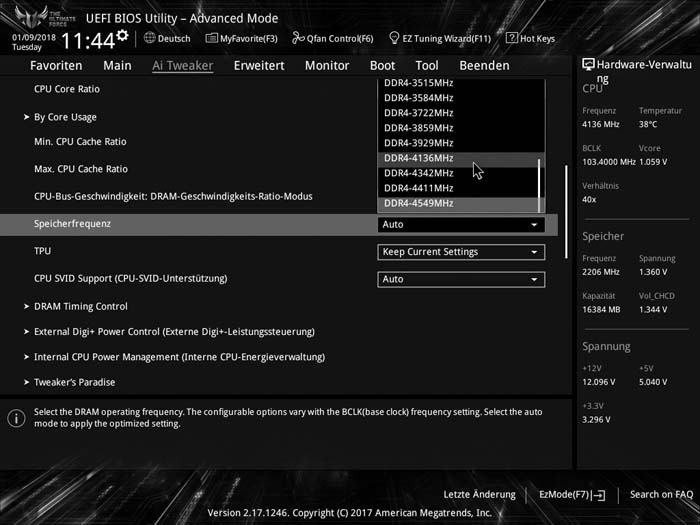Click the memory capacity 16384 MB value
Image resolution: width=700 pixels, height=525 pixels.
[601, 310]
